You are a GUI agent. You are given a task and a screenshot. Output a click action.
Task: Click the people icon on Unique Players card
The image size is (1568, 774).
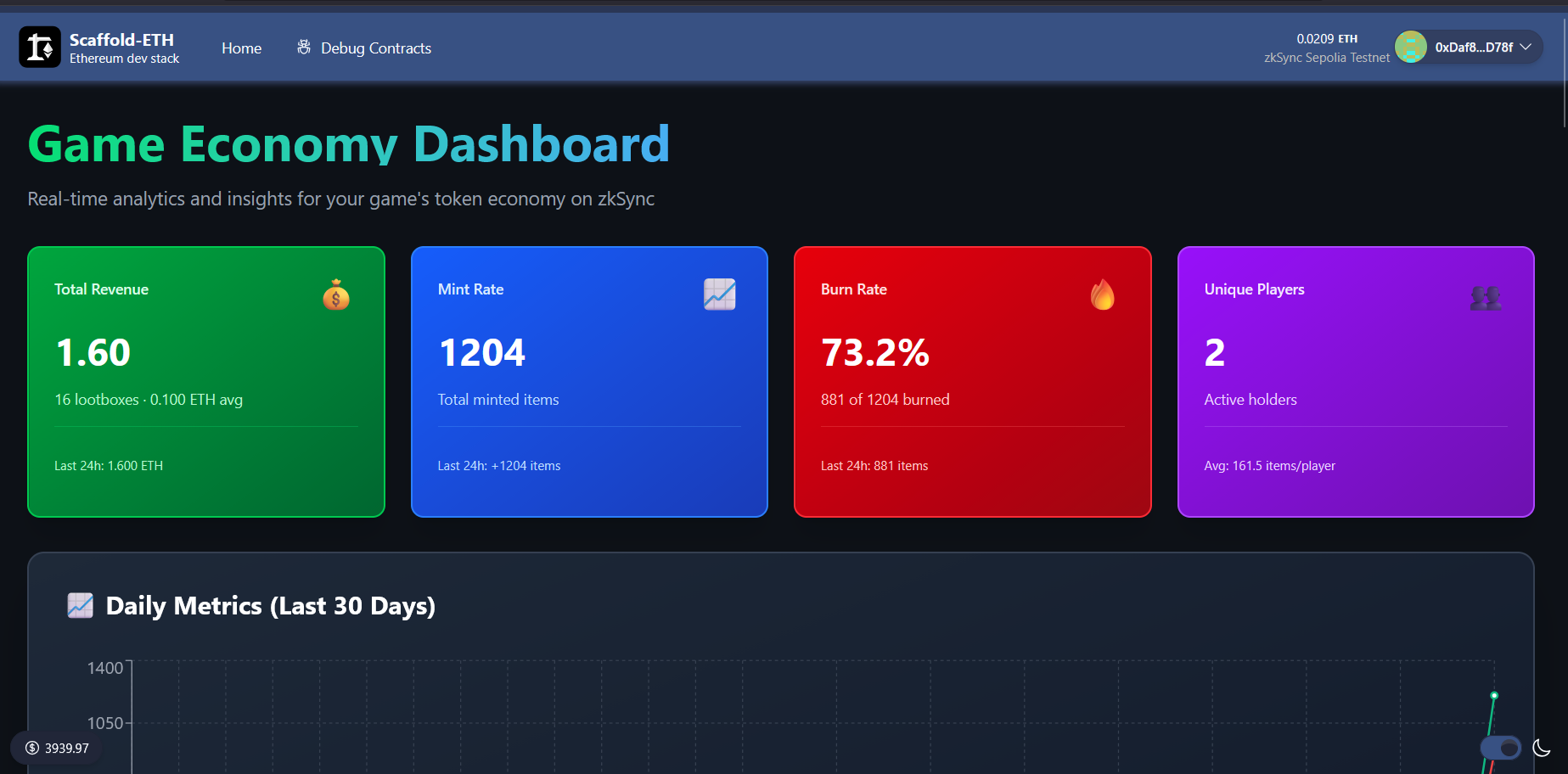pyautogui.click(x=1486, y=297)
